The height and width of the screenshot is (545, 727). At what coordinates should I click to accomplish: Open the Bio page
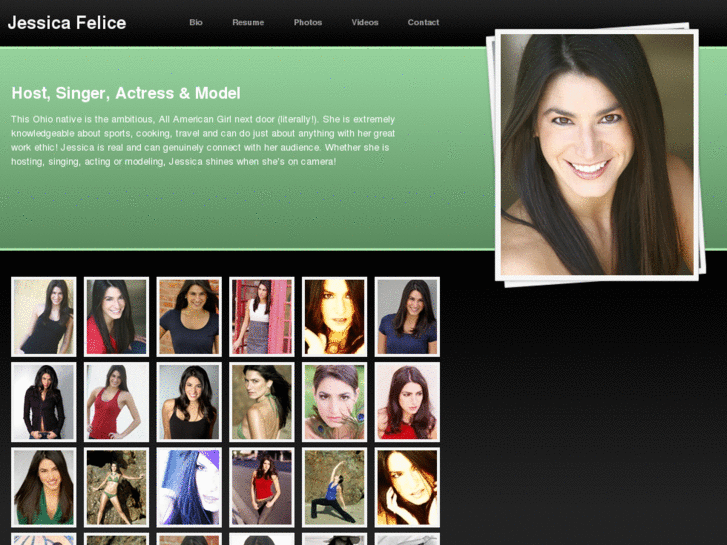pos(196,22)
